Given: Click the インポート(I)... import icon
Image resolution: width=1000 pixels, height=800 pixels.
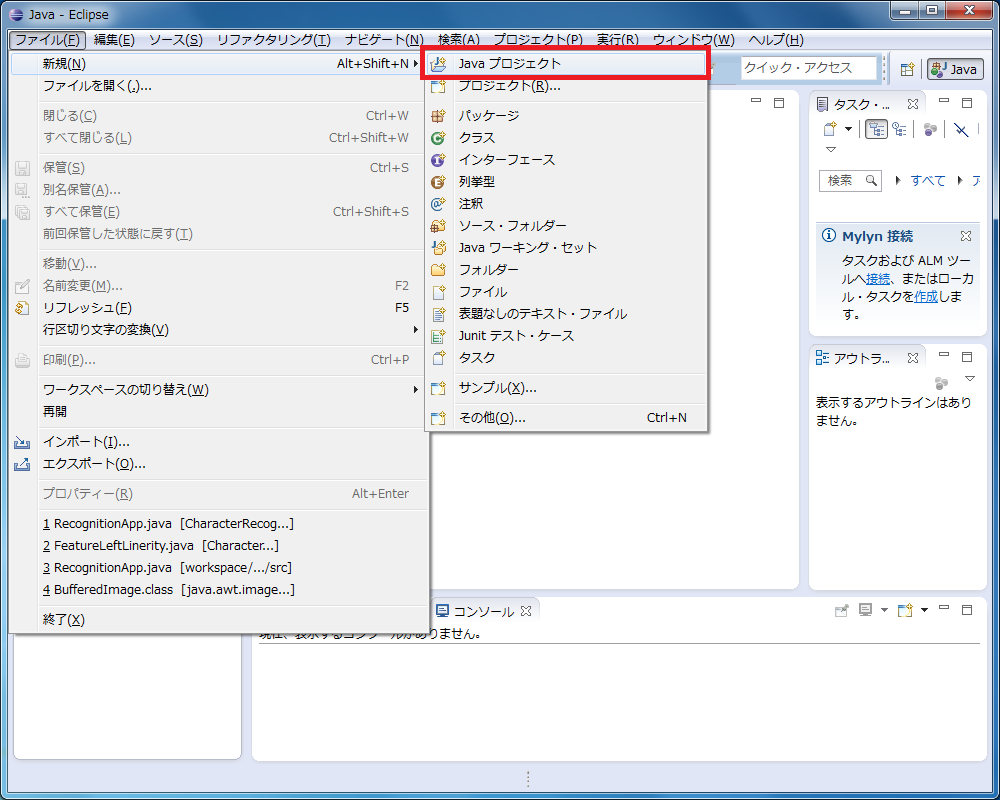Looking at the screenshot, I should coord(22,442).
